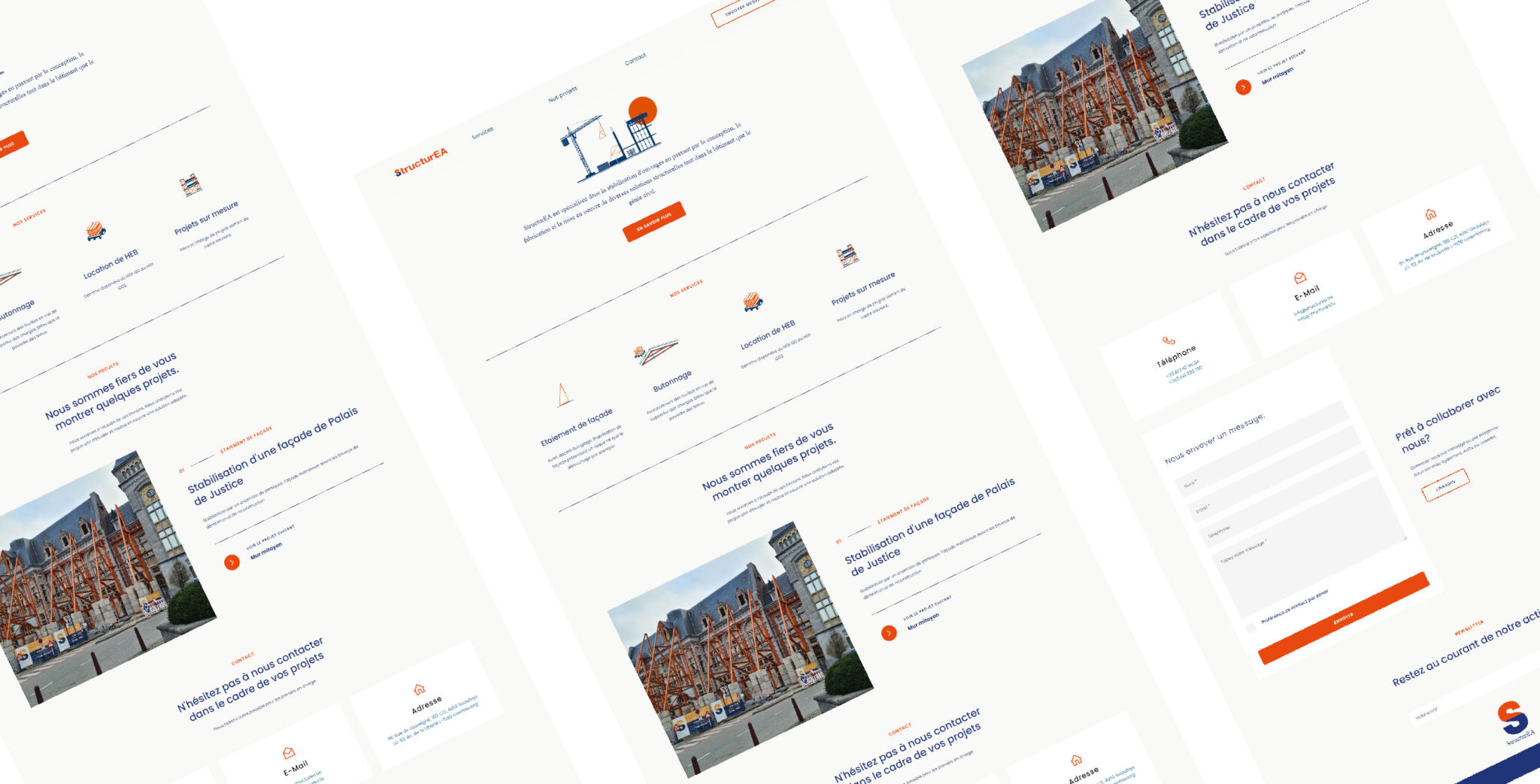Open the Palais de Justice photo in the center page

click(x=741, y=650)
